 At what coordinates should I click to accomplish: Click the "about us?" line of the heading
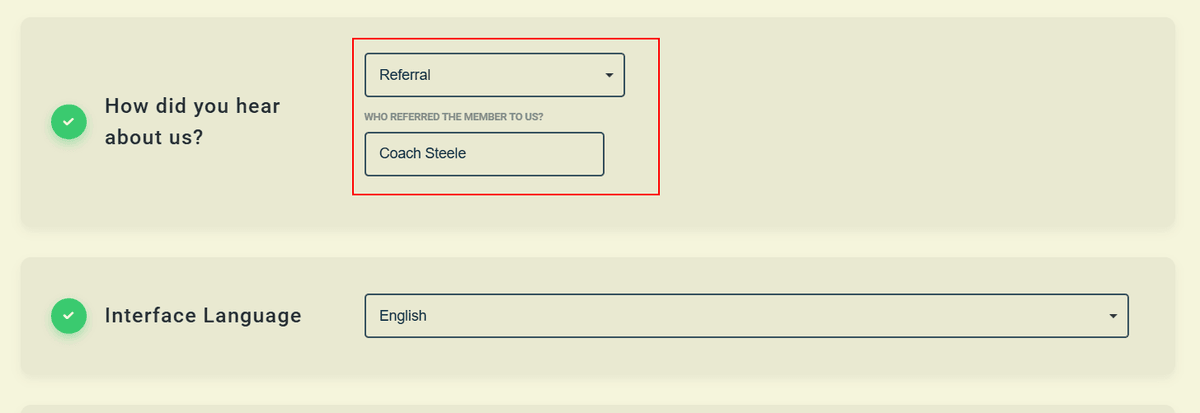tap(154, 137)
